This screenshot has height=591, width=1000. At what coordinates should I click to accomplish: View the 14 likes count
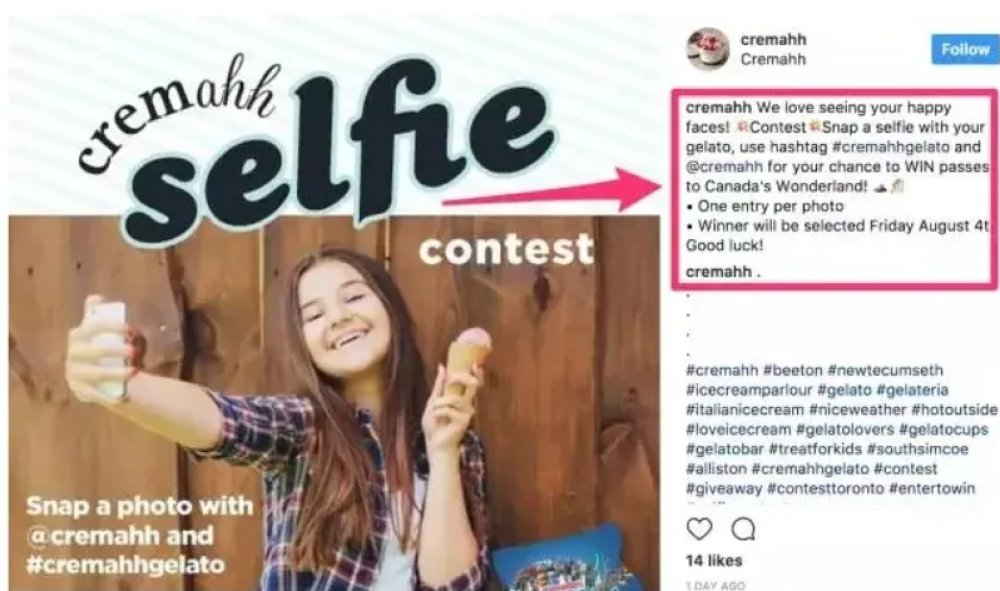714,560
